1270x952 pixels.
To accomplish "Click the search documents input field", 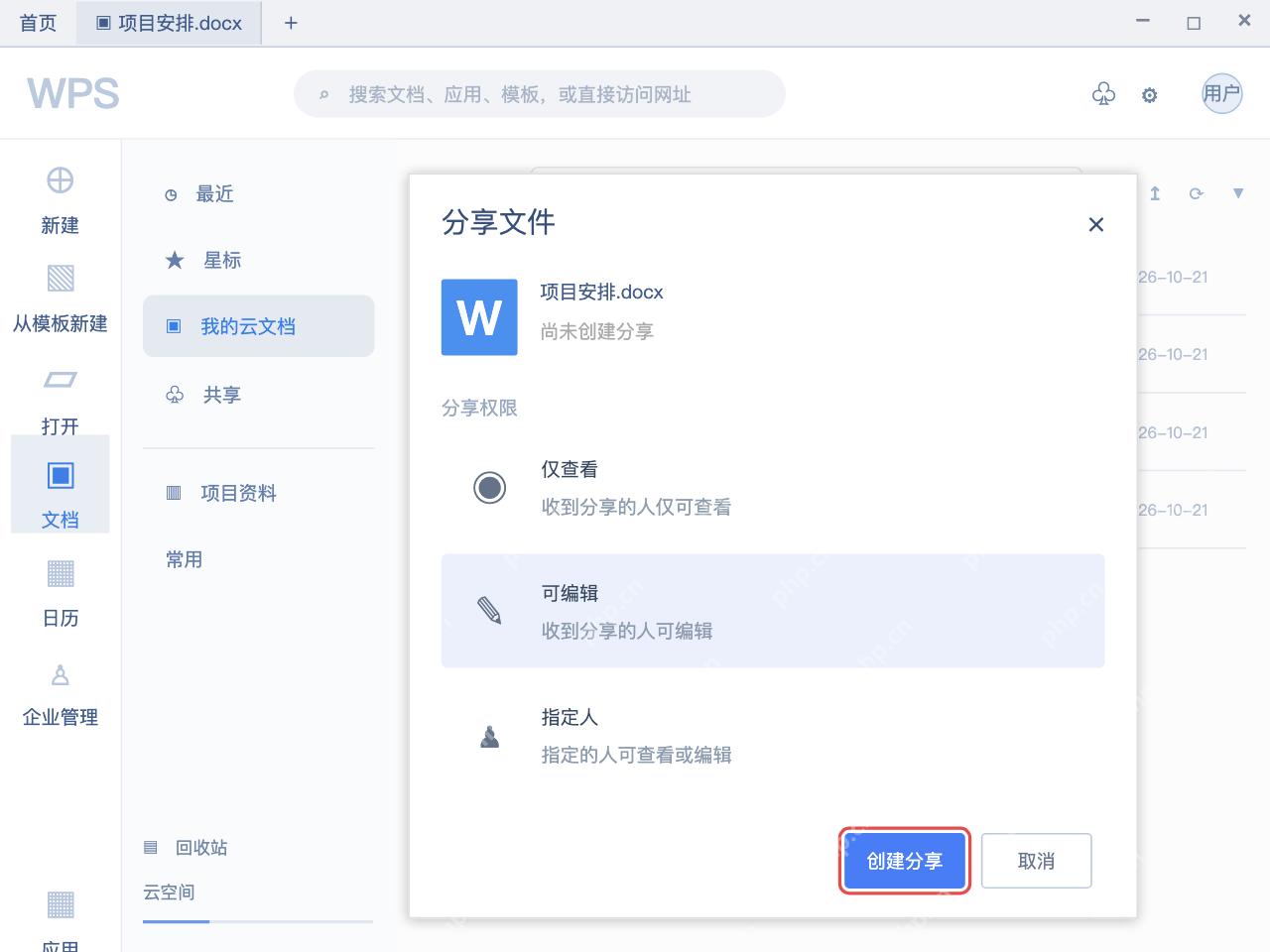I will [540, 94].
